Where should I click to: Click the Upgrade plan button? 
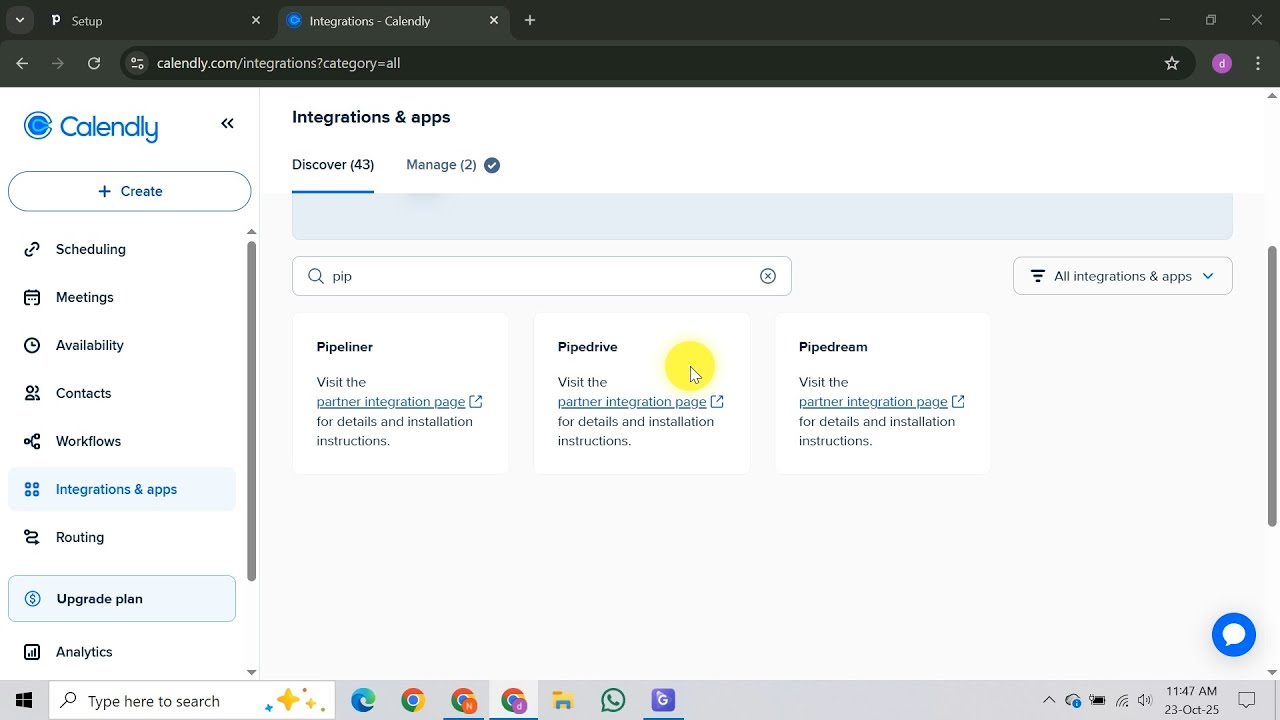[x=122, y=599]
